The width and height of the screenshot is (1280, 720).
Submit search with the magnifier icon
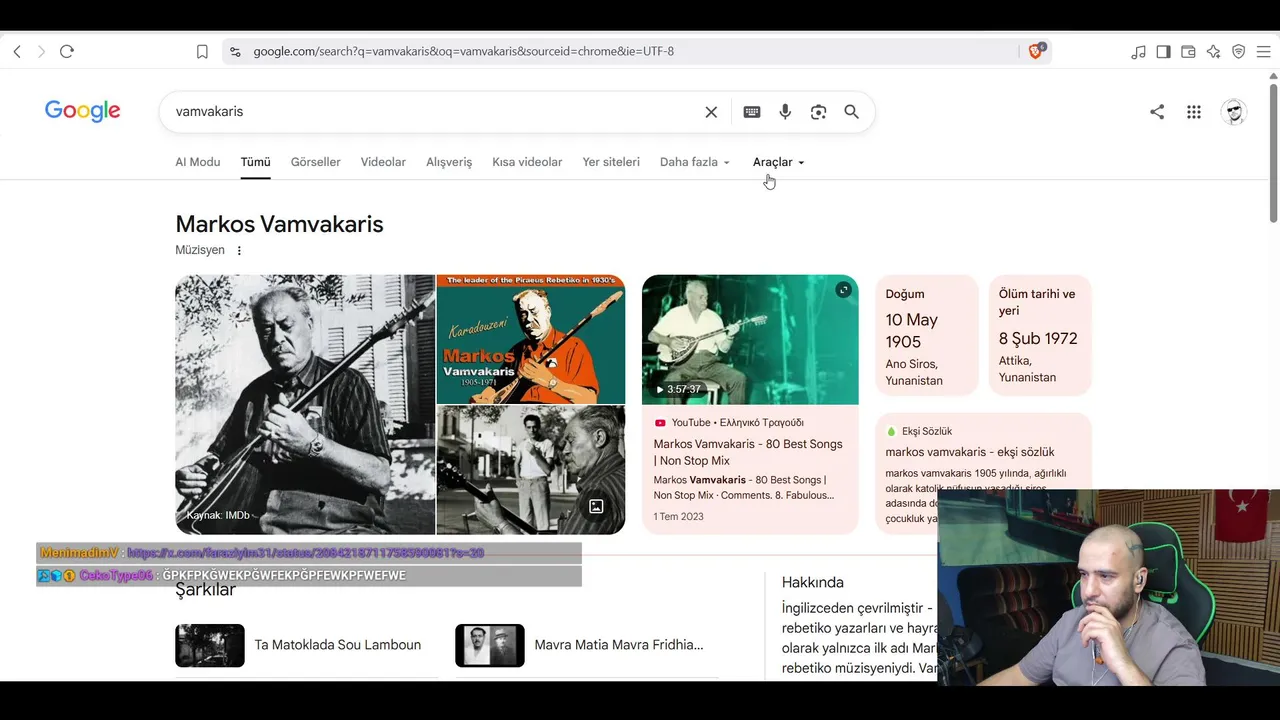(x=851, y=112)
